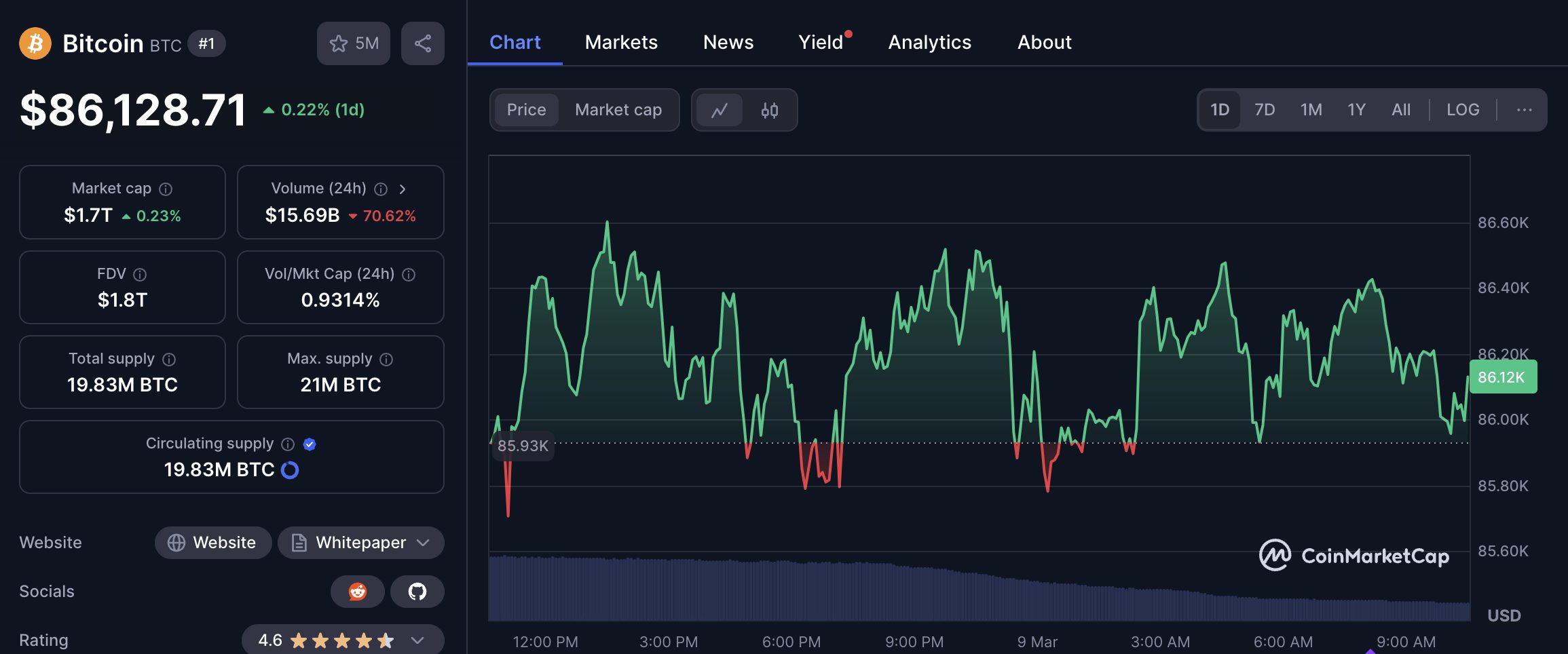Click the 86.12K current price label
This screenshot has width=1568, height=654.
pos(1503,377)
